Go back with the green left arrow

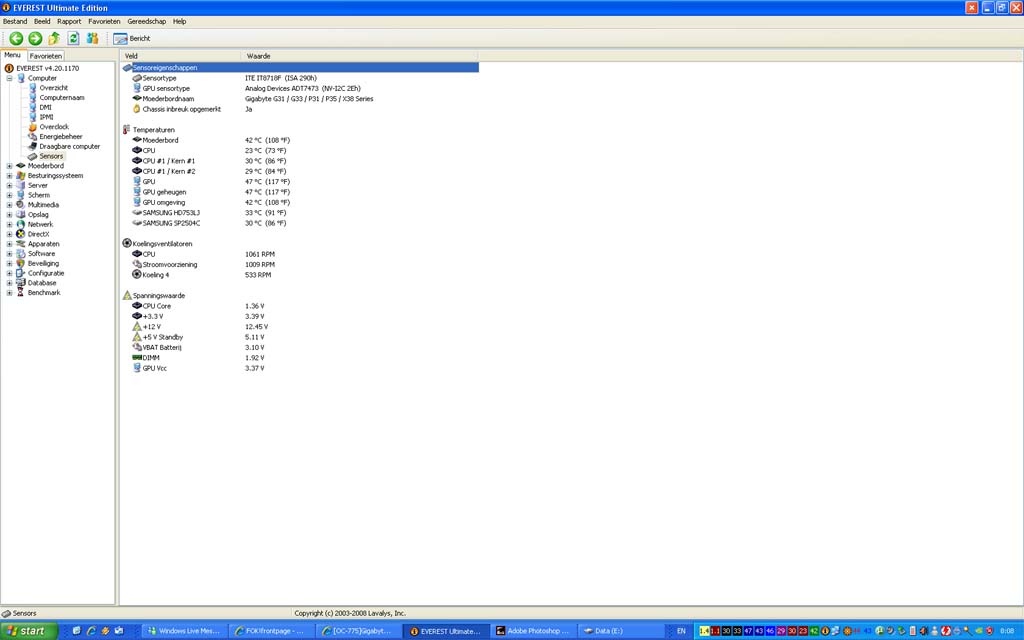coord(16,39)
